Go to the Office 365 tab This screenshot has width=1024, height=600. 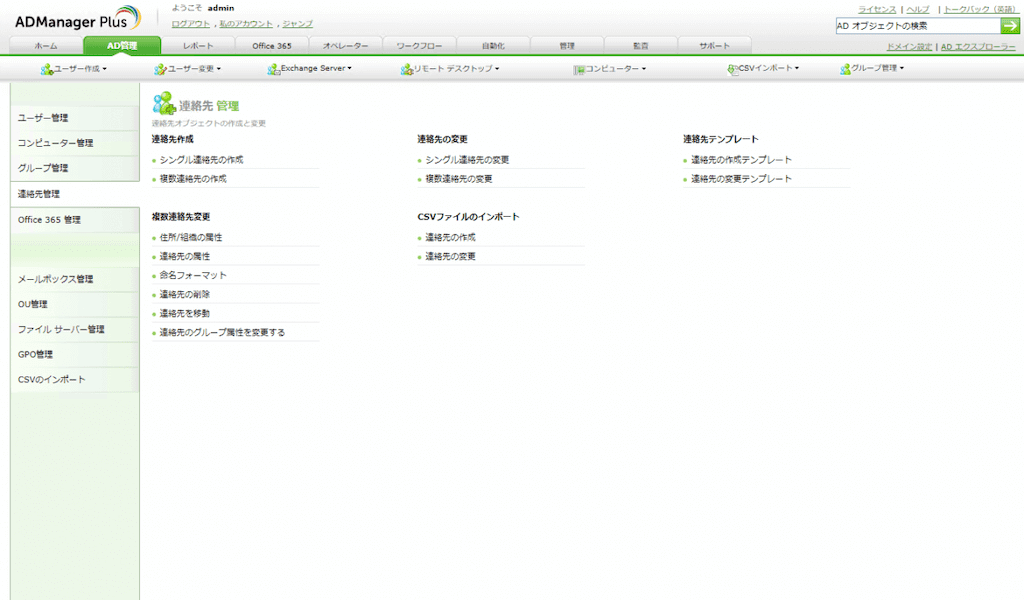point(272,46)
